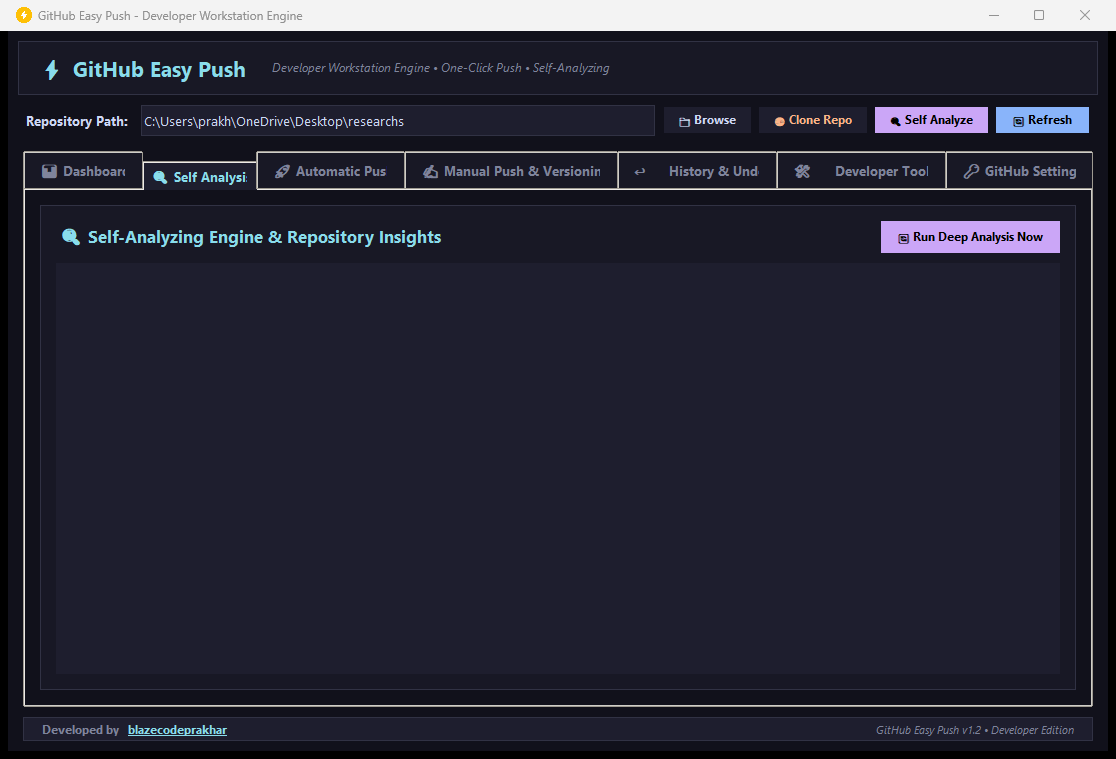Go to the History & Undo tab
The image size is (1116, 759).
(698, 171)
